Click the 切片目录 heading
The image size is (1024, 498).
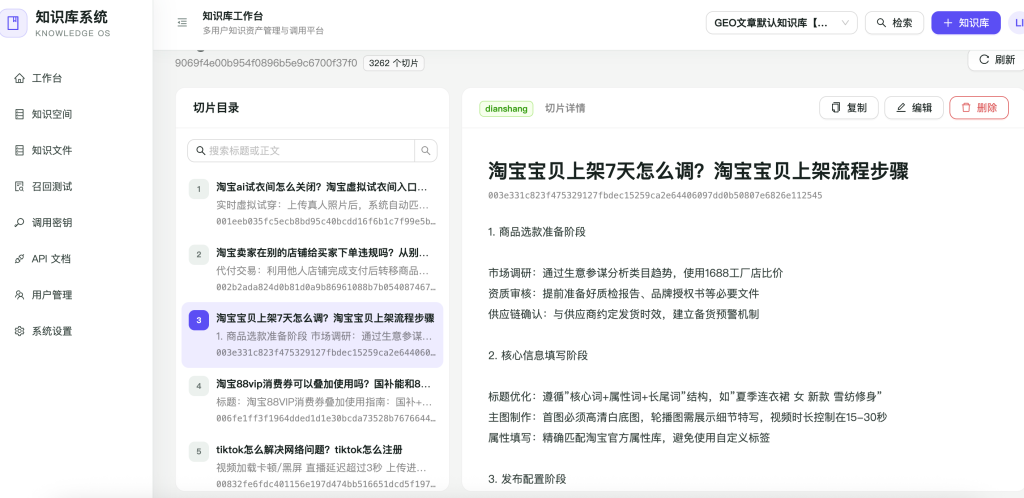click(x=216, y=108)
